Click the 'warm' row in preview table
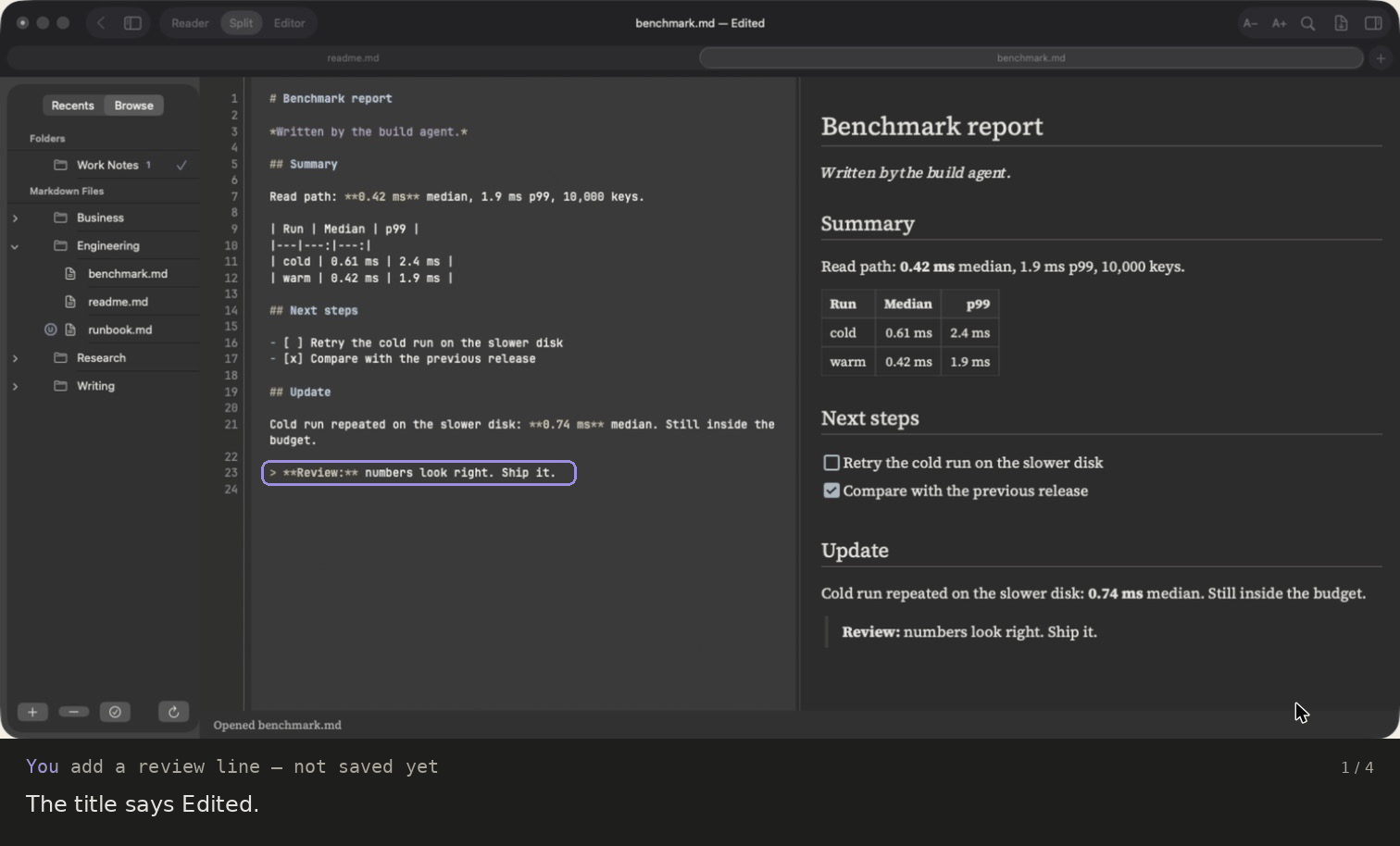Image resolution: width=1400 pixels, height=846 pixels. coord(909,362)
